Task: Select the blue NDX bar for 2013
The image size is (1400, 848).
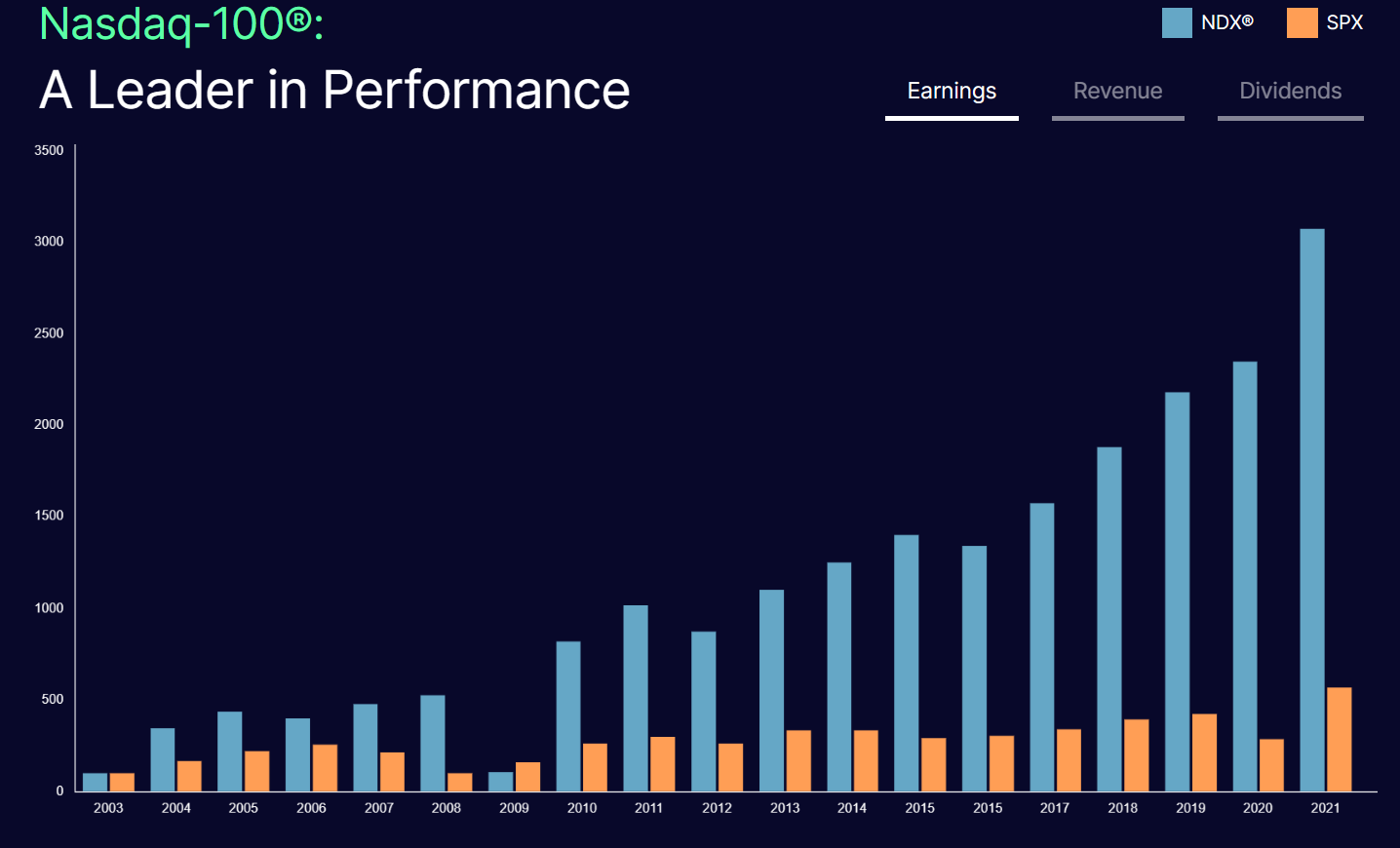Action: point(771,690)
